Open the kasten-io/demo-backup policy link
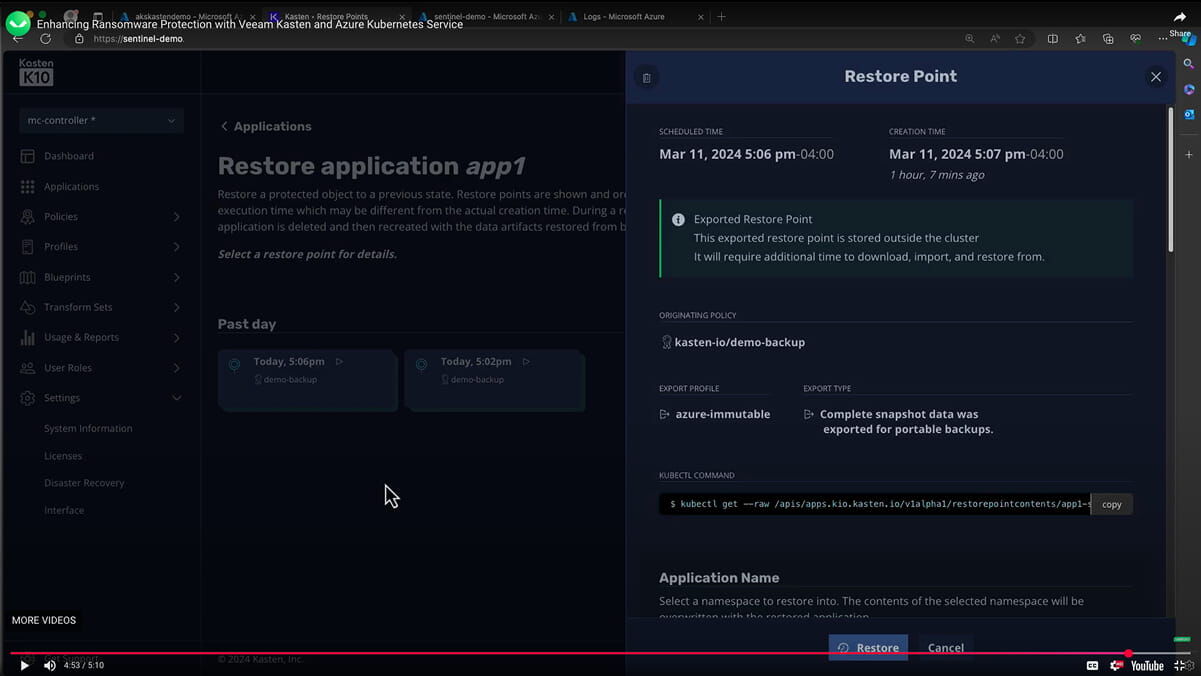This screenshot has width=1201, height=676. click(x=740, y=342)
